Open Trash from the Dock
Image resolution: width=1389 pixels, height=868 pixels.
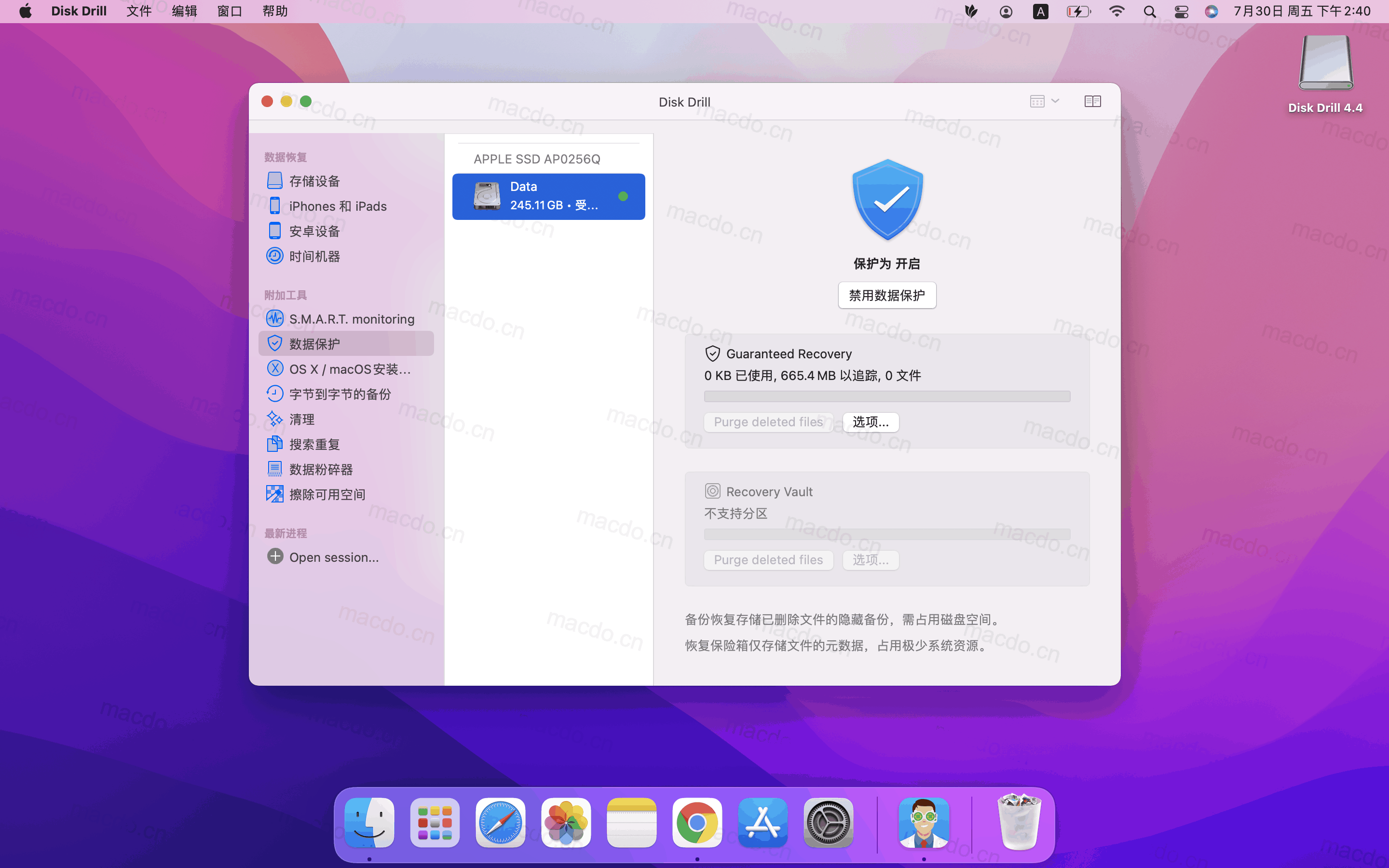click(x=1019, y=823)
